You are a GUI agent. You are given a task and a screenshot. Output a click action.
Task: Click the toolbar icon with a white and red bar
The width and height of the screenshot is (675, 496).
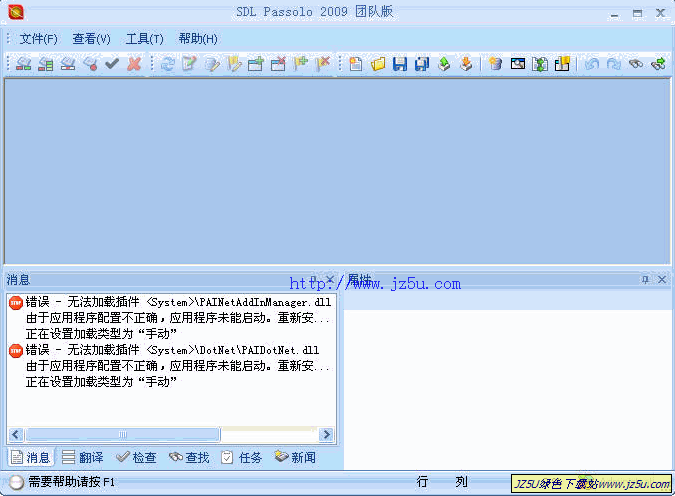(68, 64)
